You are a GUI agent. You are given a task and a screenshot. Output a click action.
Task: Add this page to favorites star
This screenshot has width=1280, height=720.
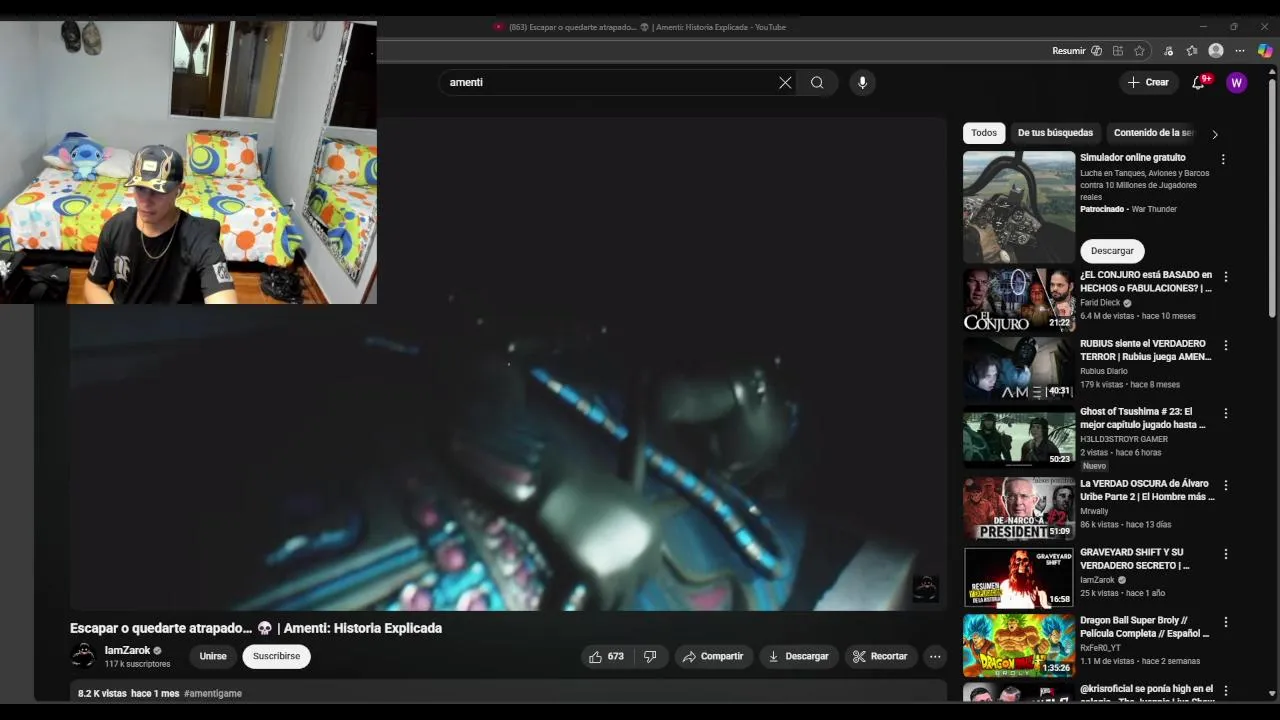click(x=1139, y=51)
